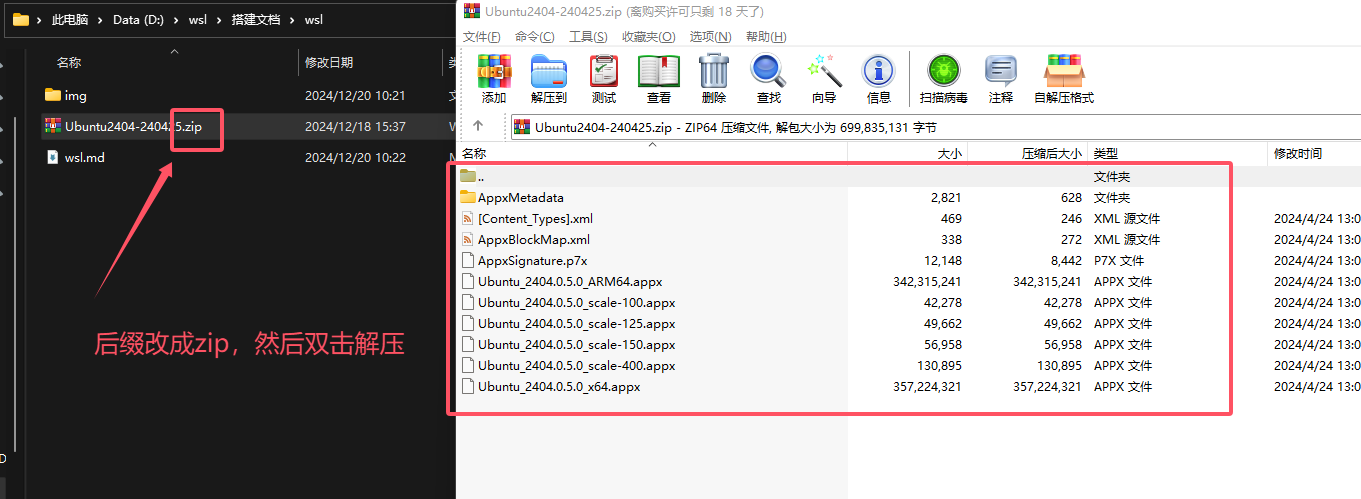Click the 信息 (Info) toolbar icon
The image size is (1361, 499).
(879, 71)
